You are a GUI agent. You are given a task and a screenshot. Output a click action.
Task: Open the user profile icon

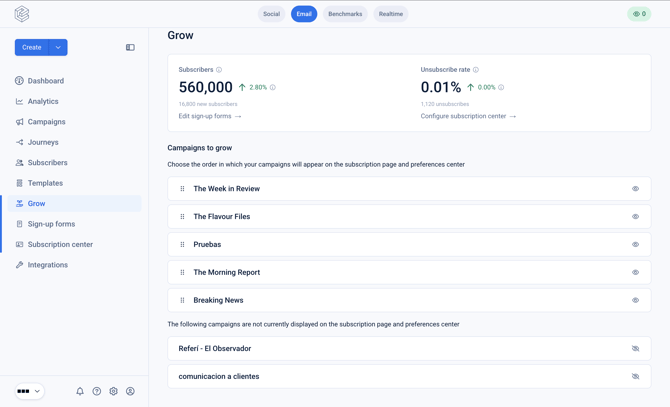coord(130,391)
